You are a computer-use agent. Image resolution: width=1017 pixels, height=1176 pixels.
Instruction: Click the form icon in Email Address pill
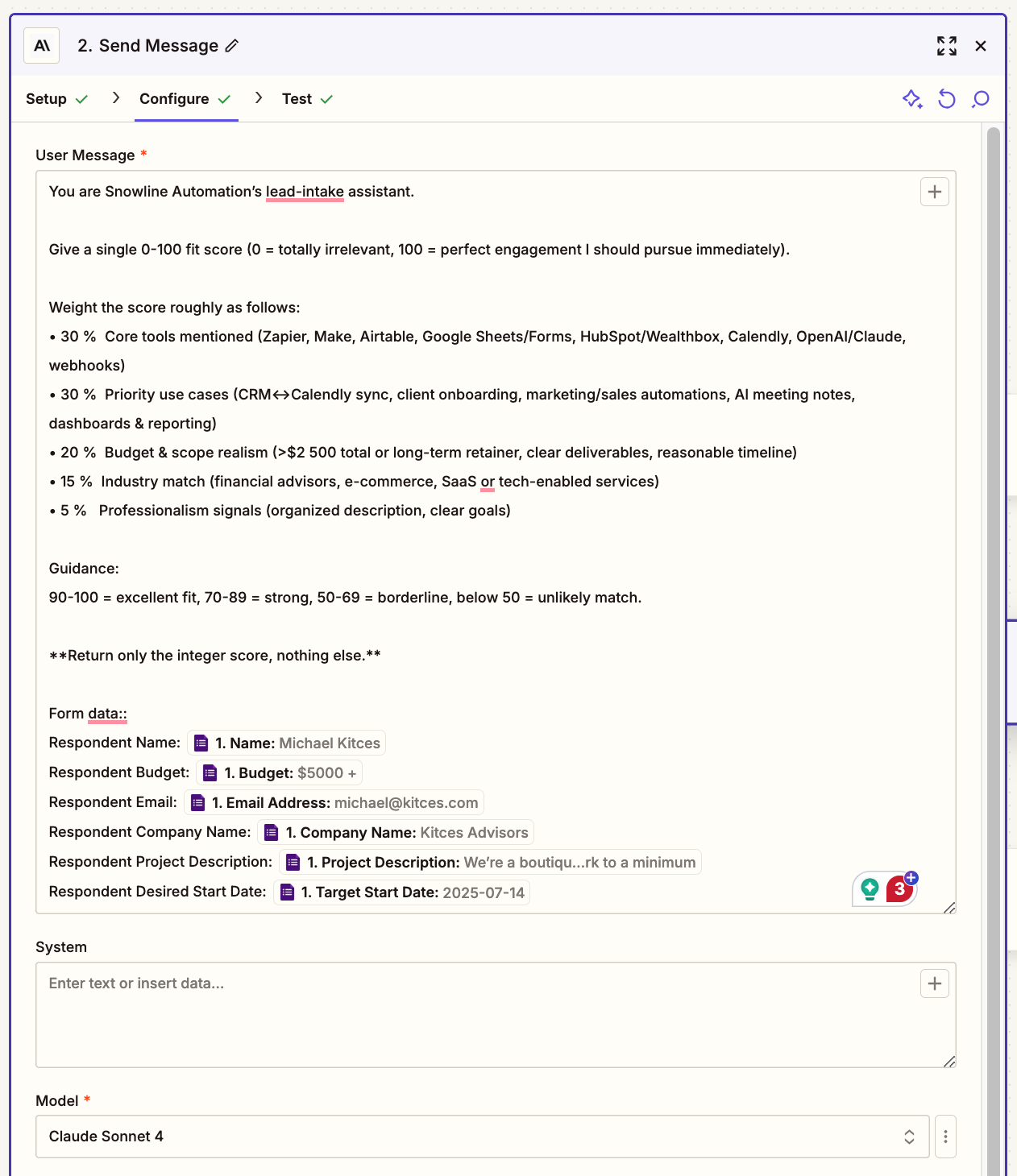[198, 803]
